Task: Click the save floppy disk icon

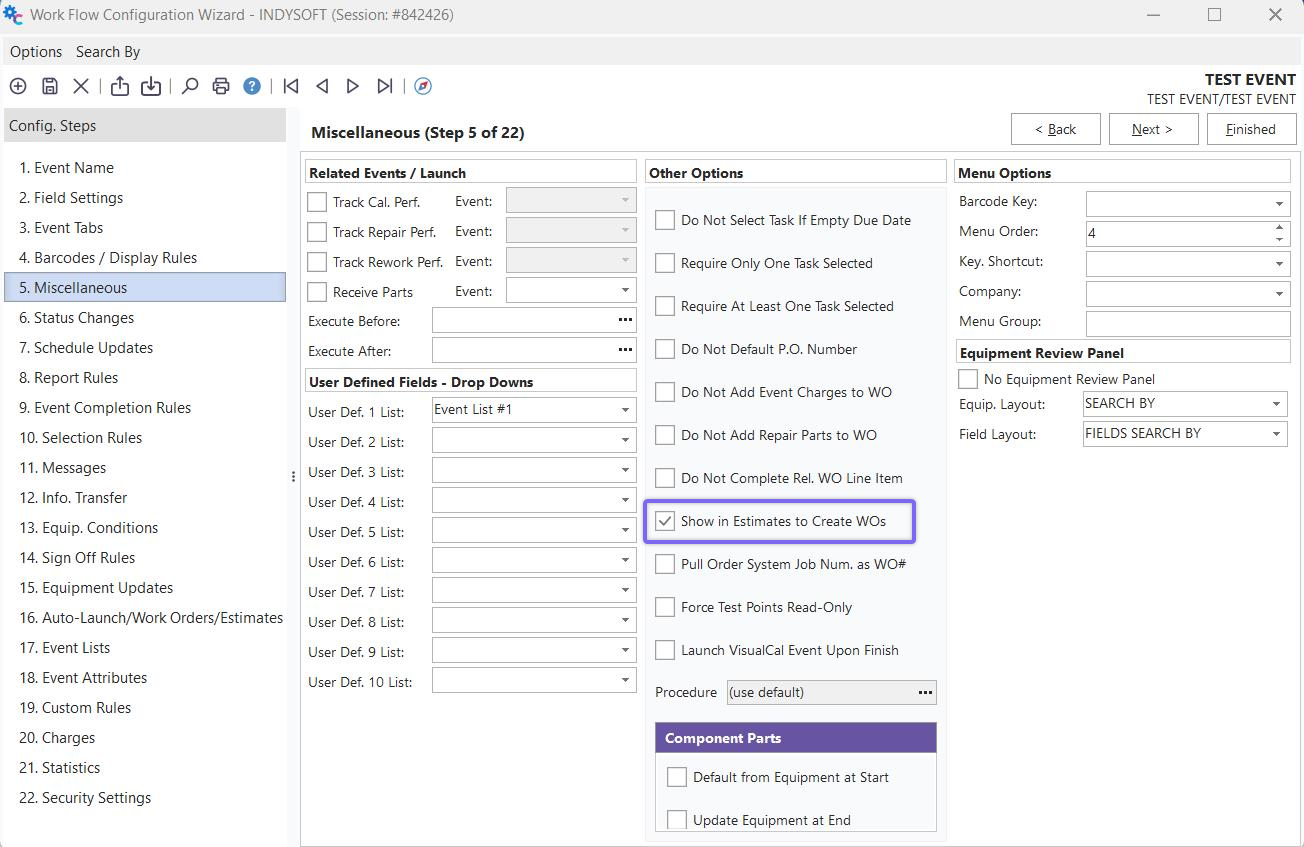Action: pyautogui.click(x=49, y=86)
